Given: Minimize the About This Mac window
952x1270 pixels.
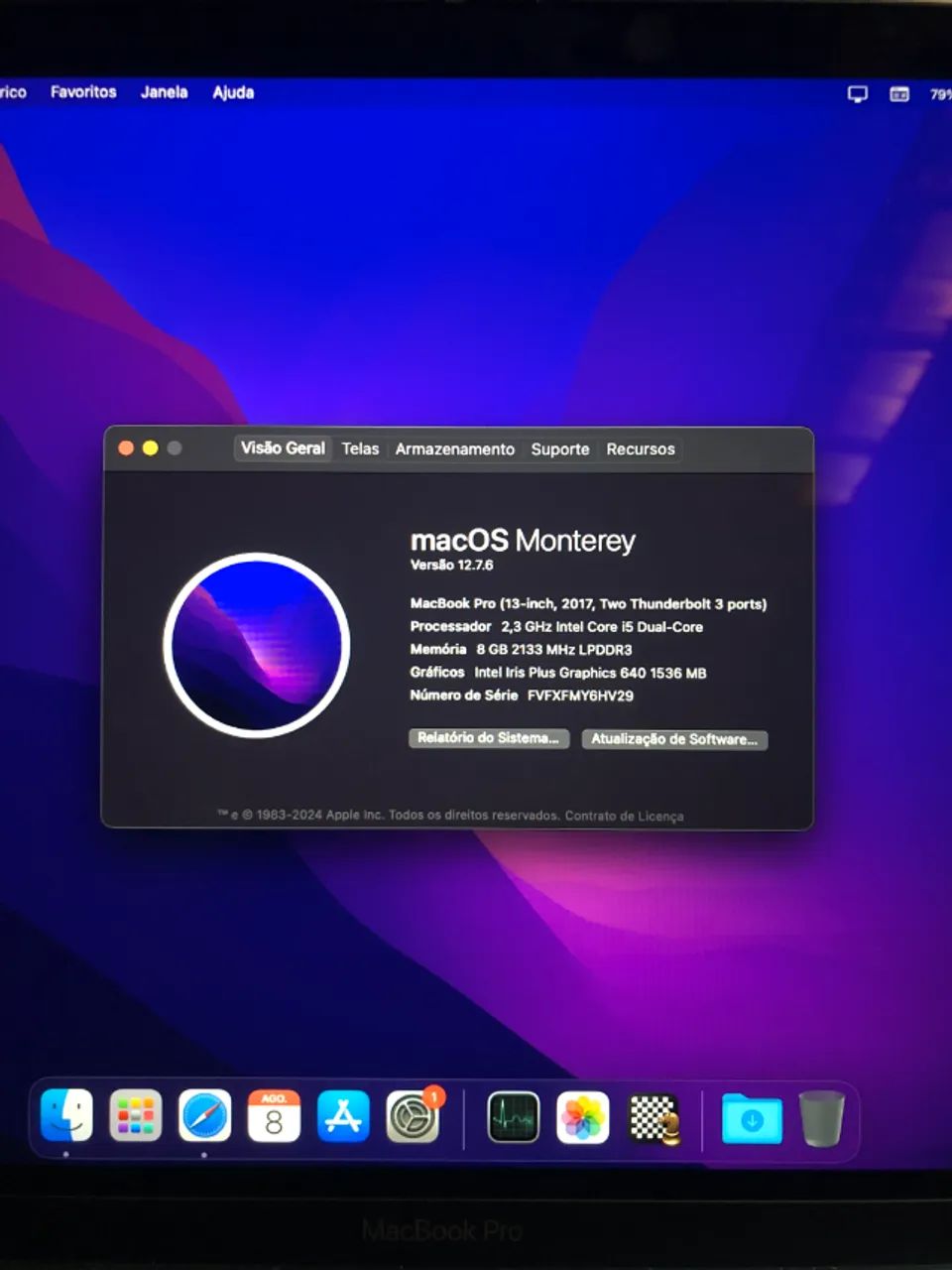Looking at the screenshot, I should [x=150, y=448].
